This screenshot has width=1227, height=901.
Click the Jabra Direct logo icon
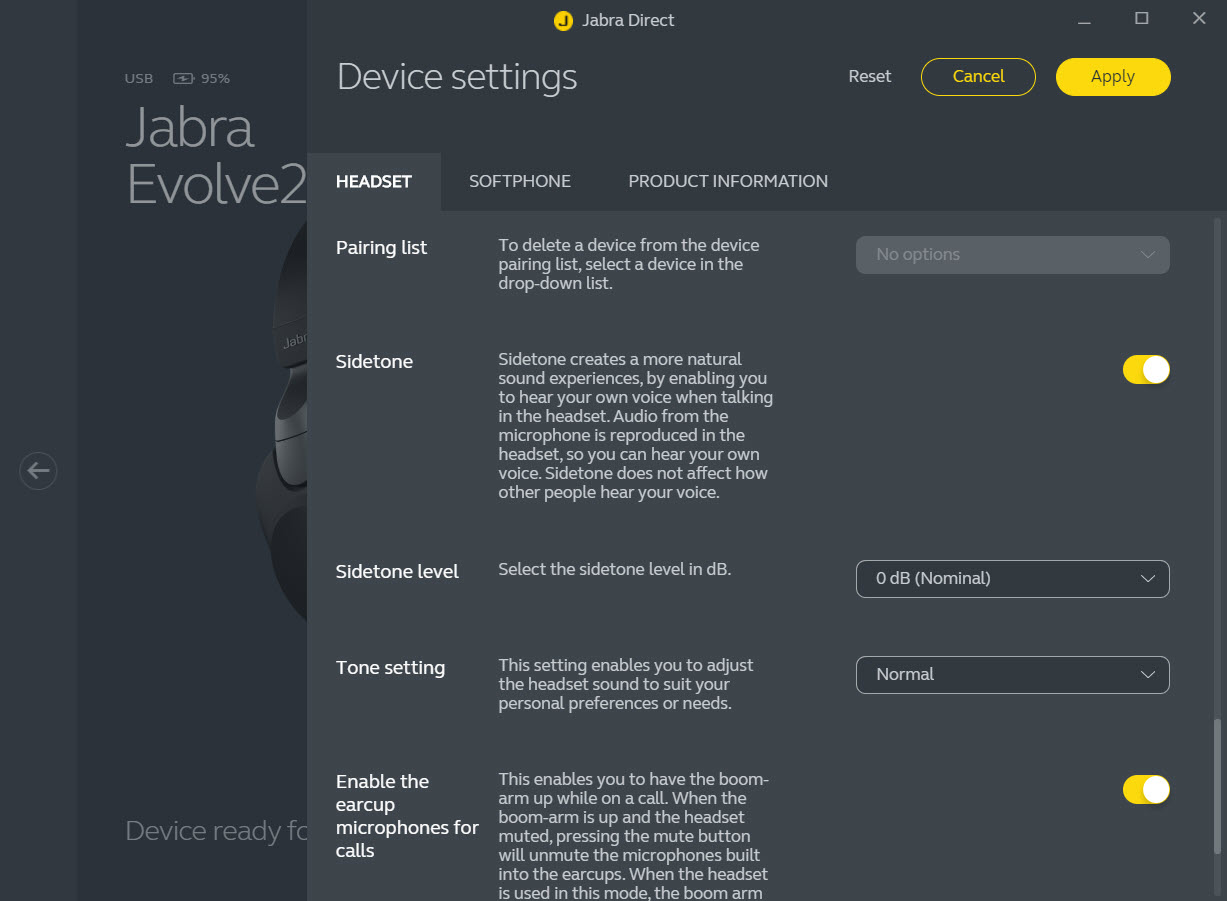tap(563, 20)
